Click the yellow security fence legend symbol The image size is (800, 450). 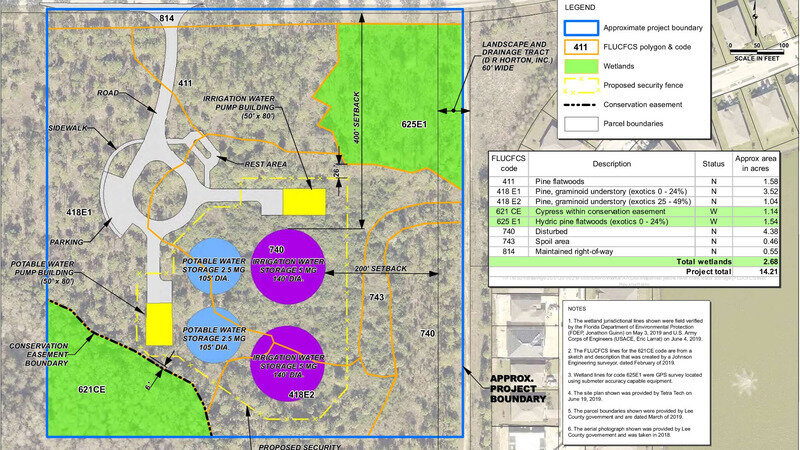(x=590, y=85)
